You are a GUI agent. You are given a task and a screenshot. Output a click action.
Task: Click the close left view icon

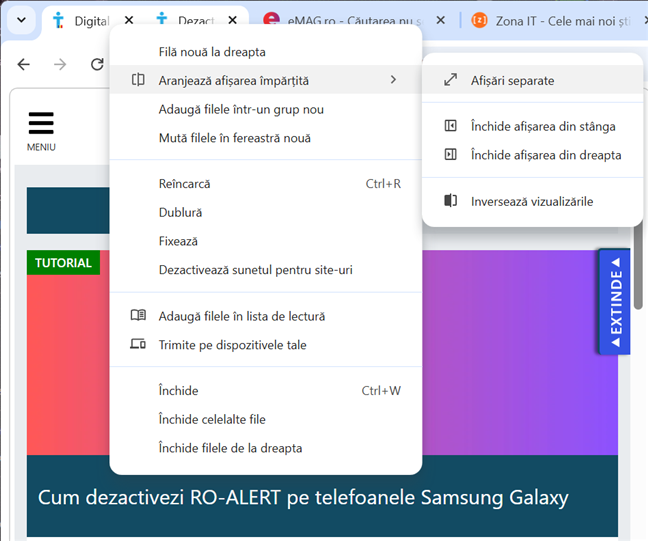[450, 125]
